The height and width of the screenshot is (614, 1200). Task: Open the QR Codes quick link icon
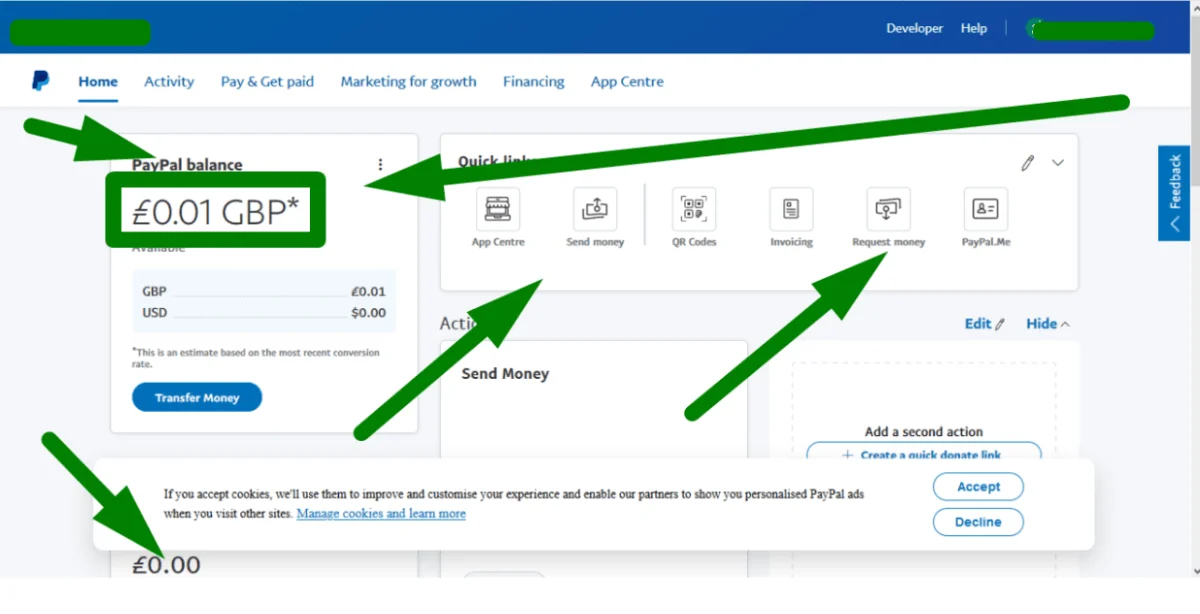694,209
